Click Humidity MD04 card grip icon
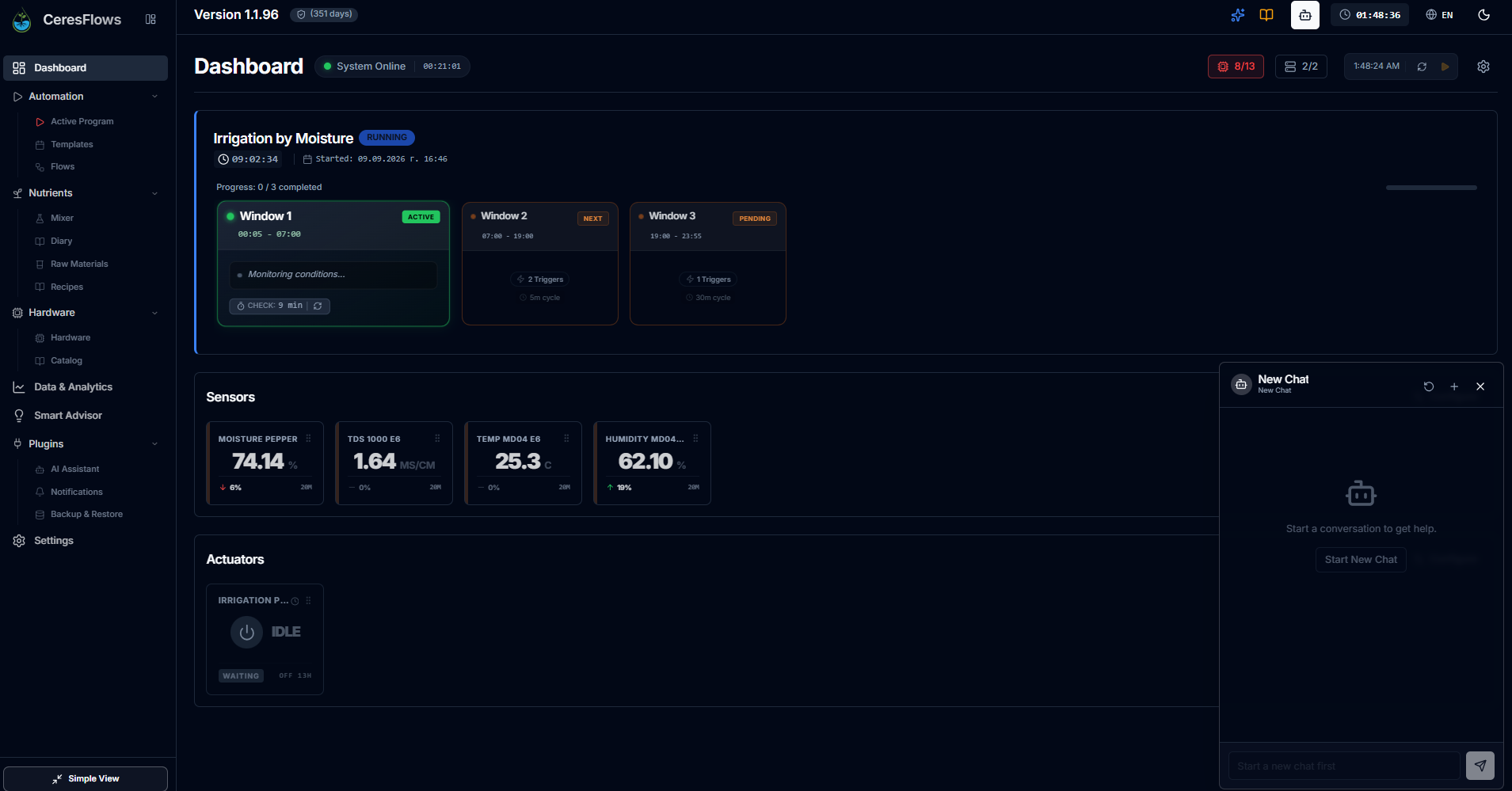 click(x=695, y=439)
